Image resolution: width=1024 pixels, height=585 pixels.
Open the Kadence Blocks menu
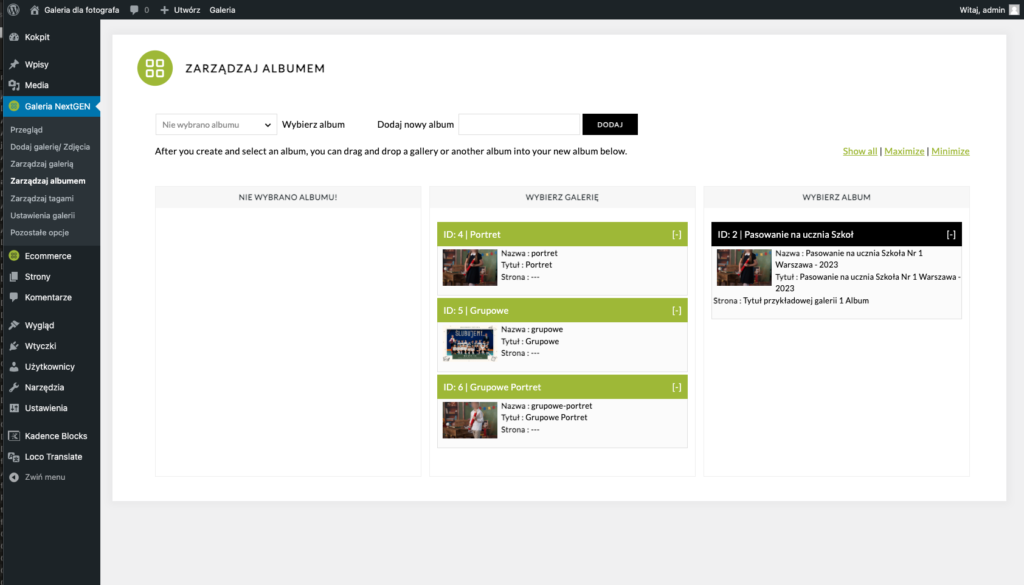pos(55,436)
